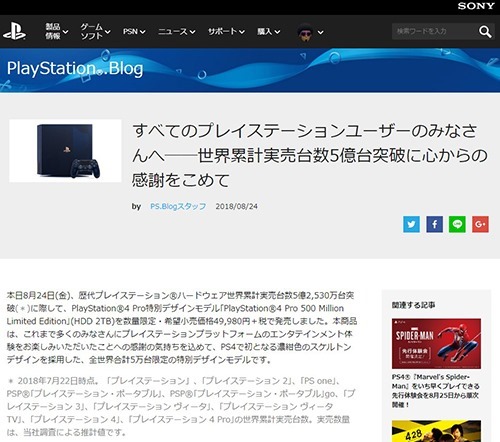Expand the chevron beside the avatar
This screenshot has width=500, height=442.
[x=320, y=32]
